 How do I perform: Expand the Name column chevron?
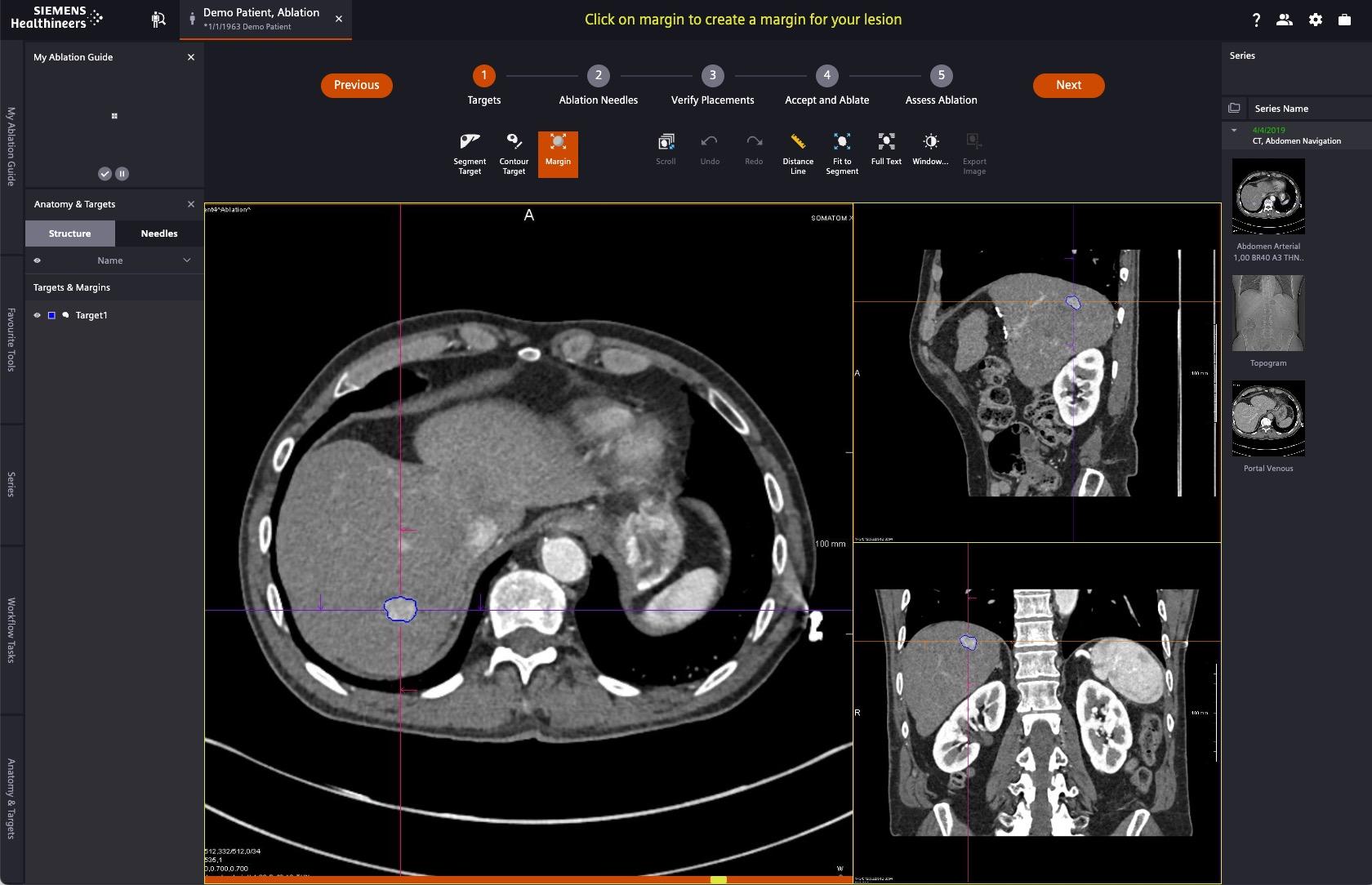coord(187,260)
